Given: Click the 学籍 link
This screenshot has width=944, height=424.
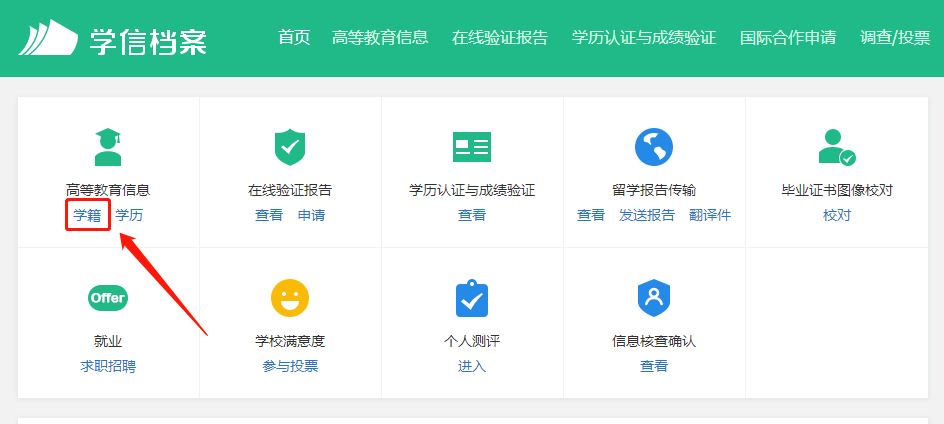Looking at the screenshot, I should (87, 216).
